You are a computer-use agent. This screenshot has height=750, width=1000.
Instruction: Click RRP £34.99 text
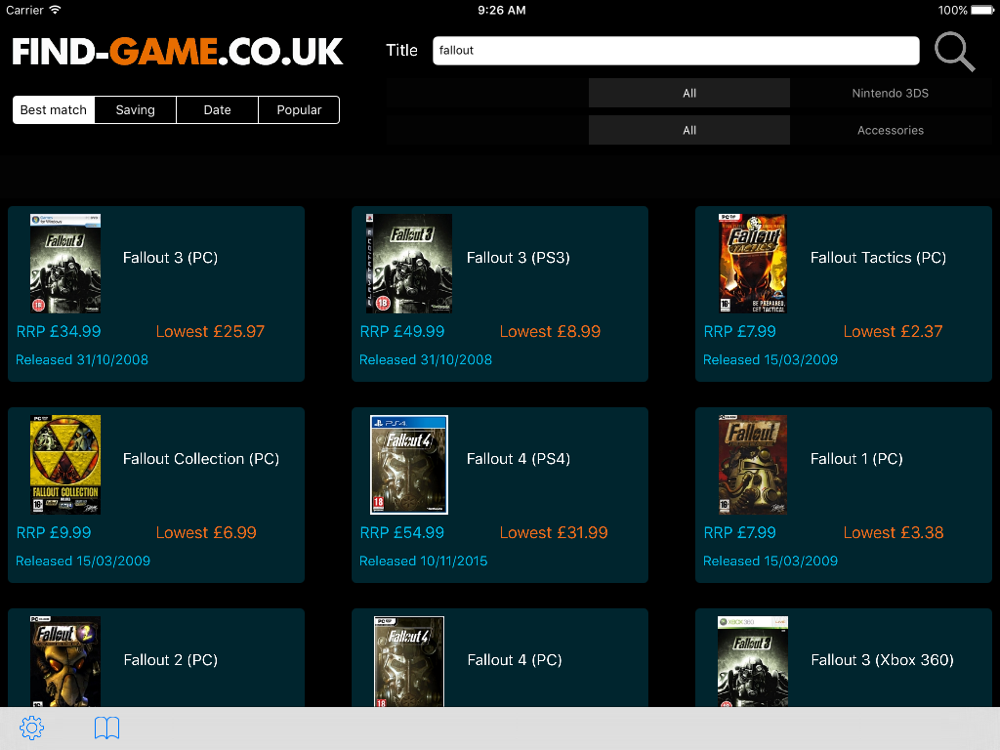[x=59, y=332]
